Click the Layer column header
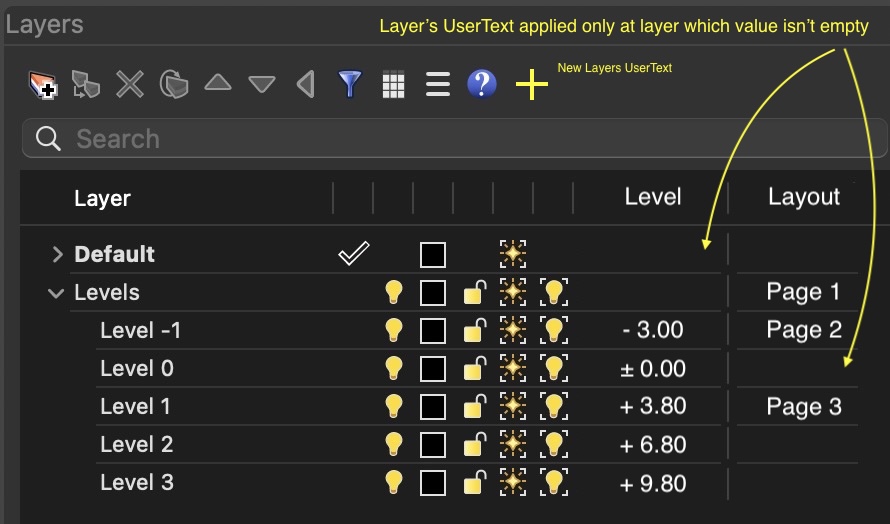 coord(102,198)
